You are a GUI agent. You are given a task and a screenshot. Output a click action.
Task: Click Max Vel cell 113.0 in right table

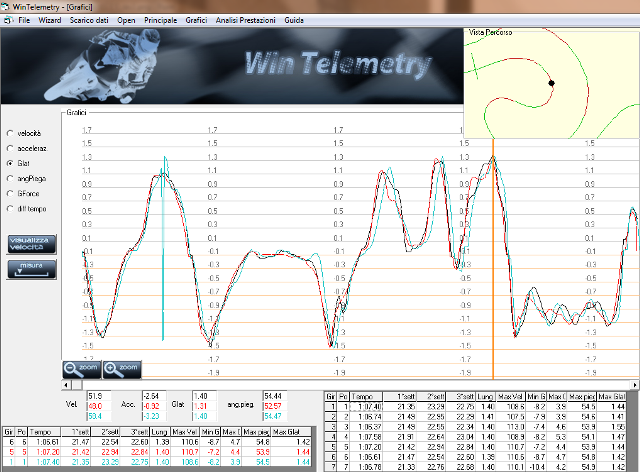511,427
